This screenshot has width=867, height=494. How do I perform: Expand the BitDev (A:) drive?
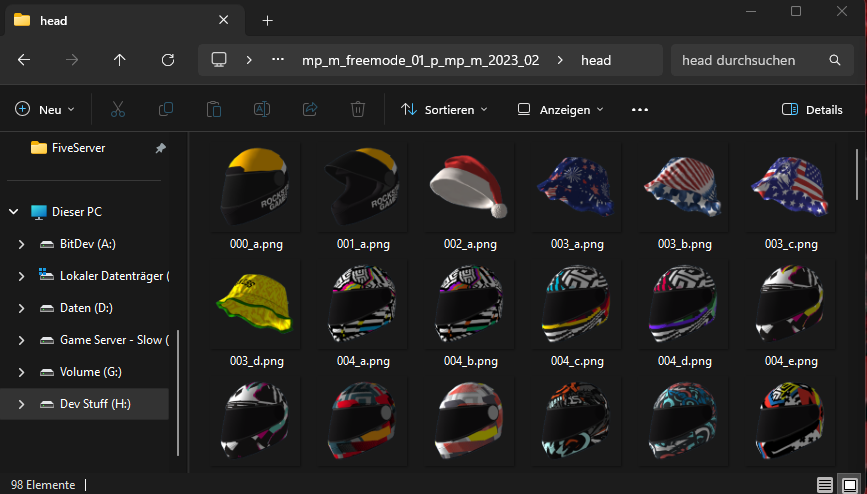tap(22, 244)
